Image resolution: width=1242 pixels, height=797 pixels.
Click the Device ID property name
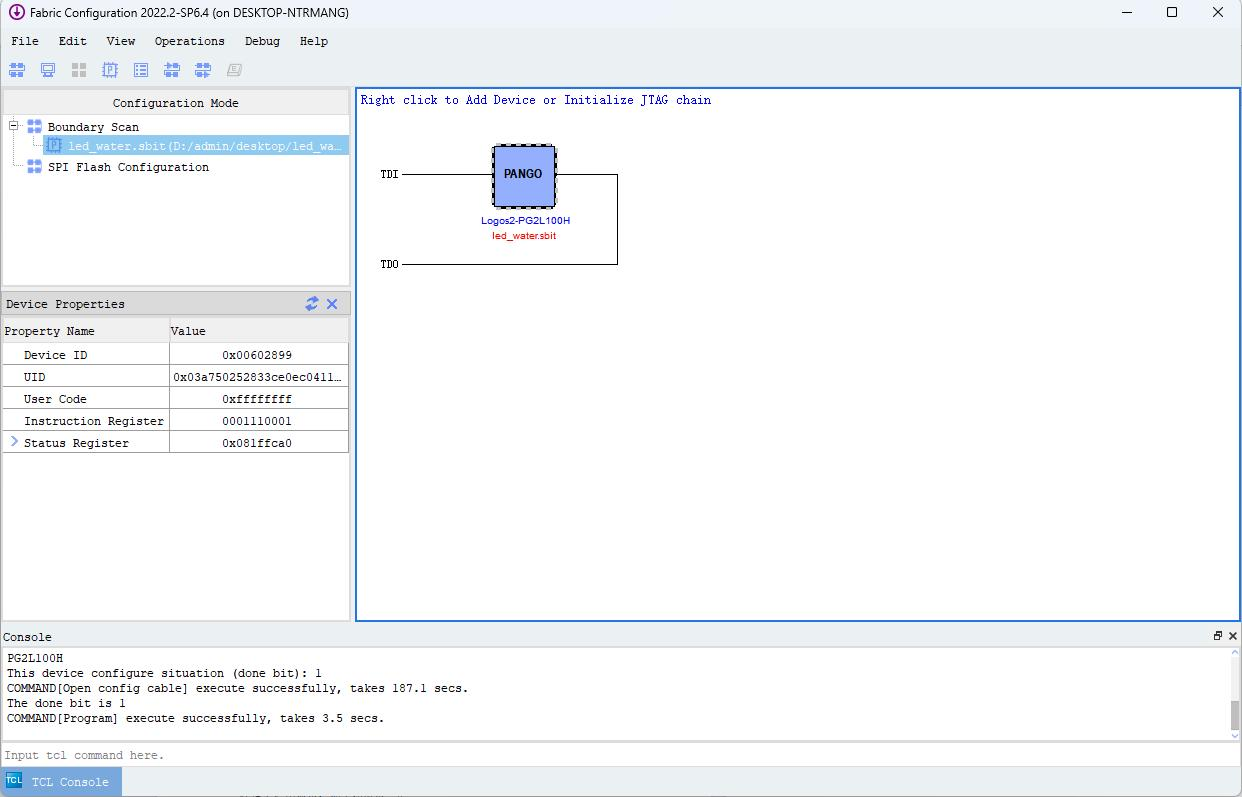pyautogui.click(x=56, y=355)
